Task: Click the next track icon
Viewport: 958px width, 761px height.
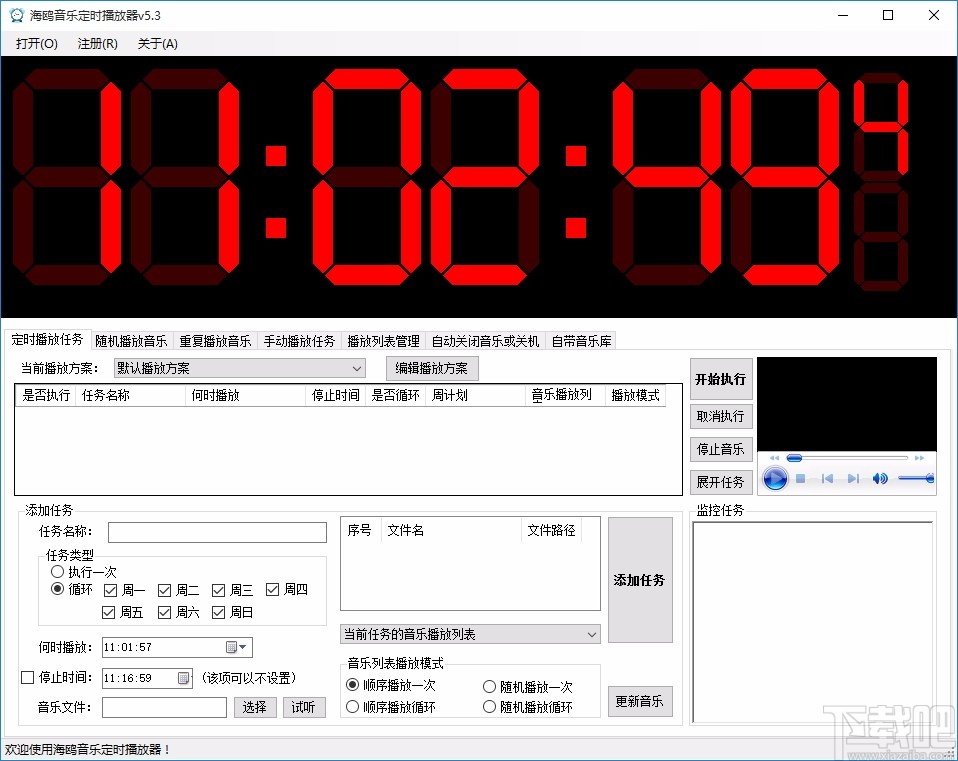Action: [x=854, y=478]
